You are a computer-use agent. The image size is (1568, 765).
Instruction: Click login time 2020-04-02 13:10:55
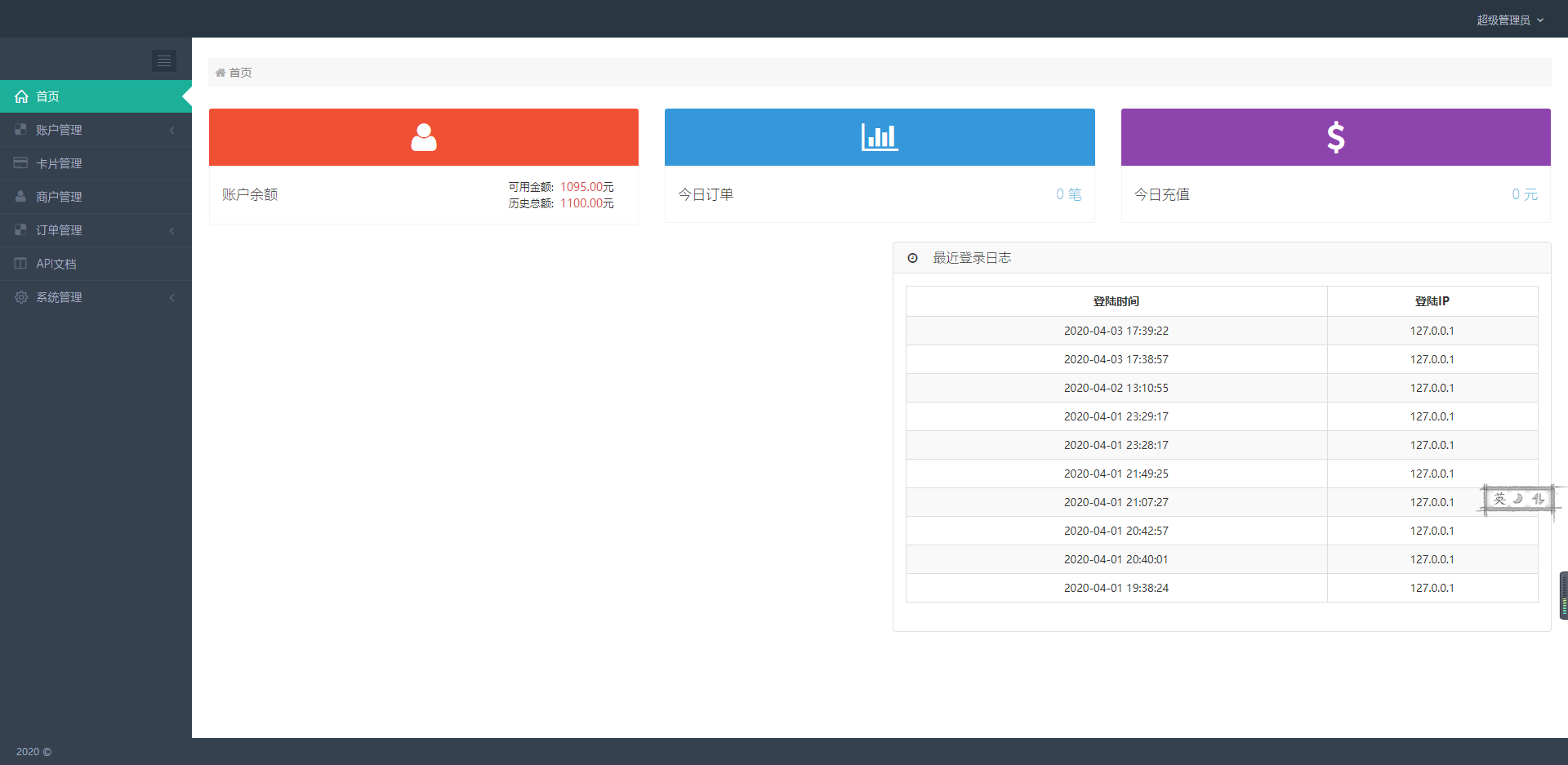click(x=1116, y=388)
